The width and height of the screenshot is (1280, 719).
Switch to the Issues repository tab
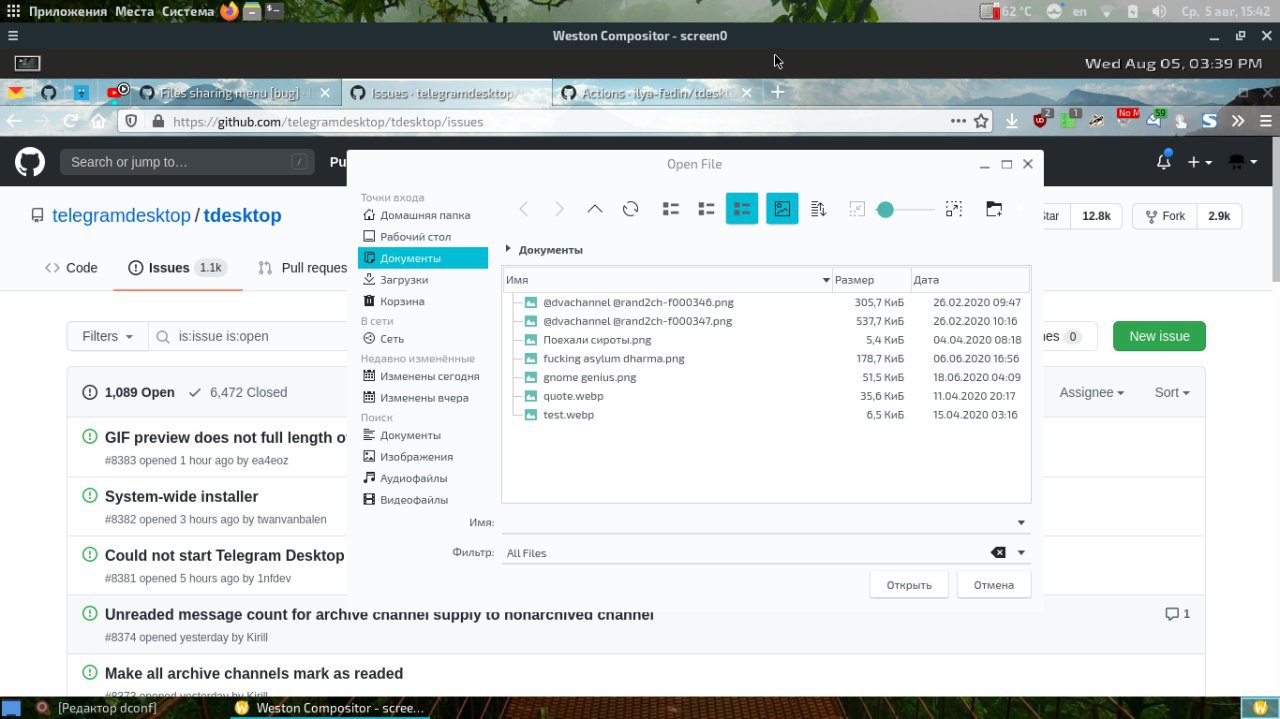[x=177, y=268]
